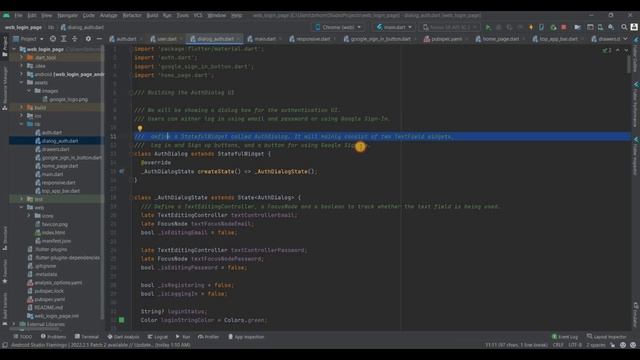Show hidden editor tabs dropdown arrow
Screen dimensions: 640x360
pos(626,39)
